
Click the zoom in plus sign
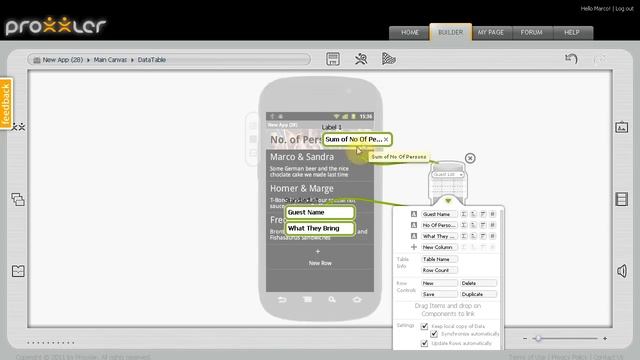[x=605, y=338]
